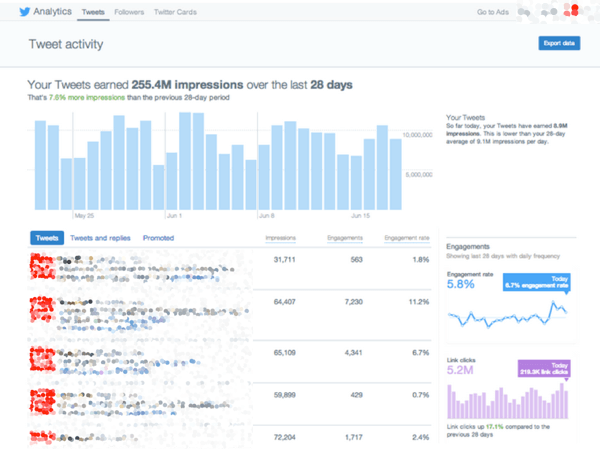Click the 7.6% more impressions text
This screenshot has height=449, width=600.
point(87,98)
